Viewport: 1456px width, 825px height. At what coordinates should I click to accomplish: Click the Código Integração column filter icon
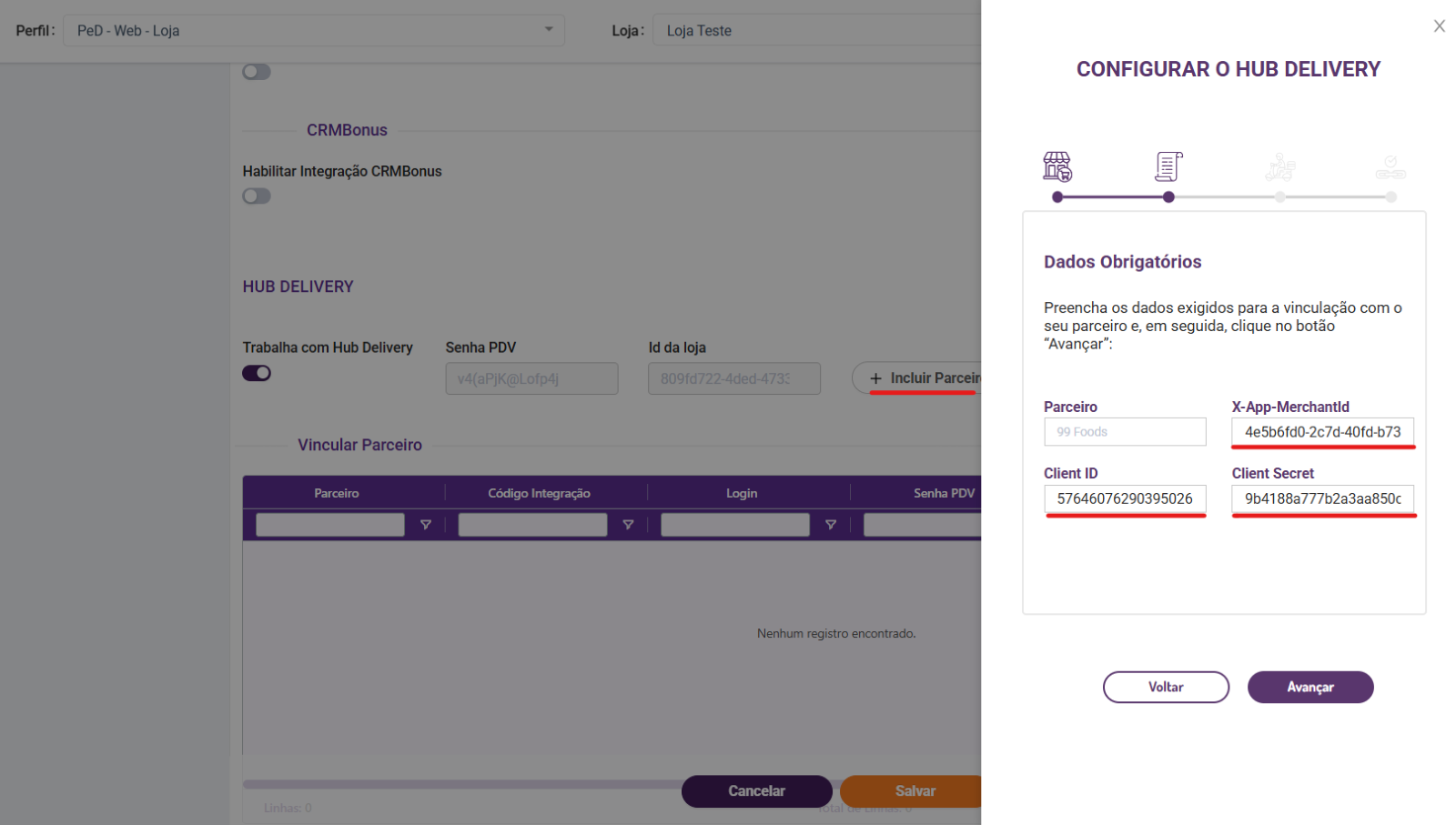tap(628, 525)
